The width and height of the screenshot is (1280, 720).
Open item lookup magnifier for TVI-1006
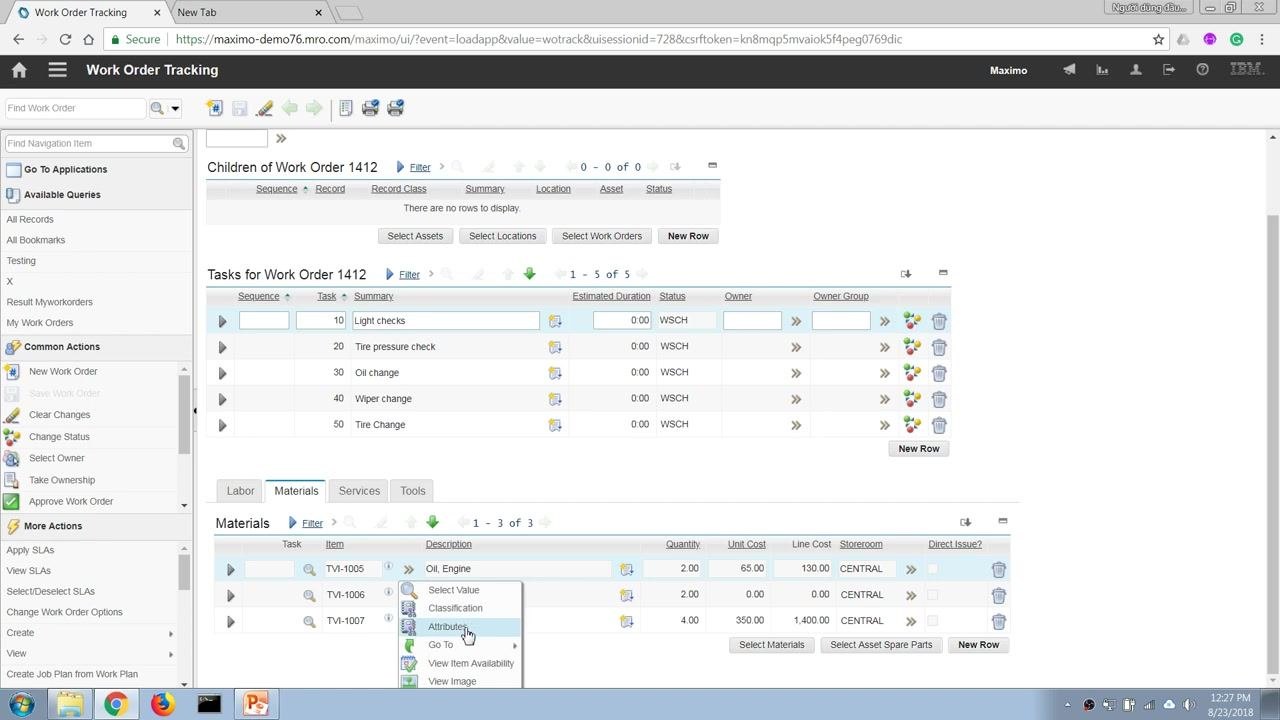click(309, 595)
